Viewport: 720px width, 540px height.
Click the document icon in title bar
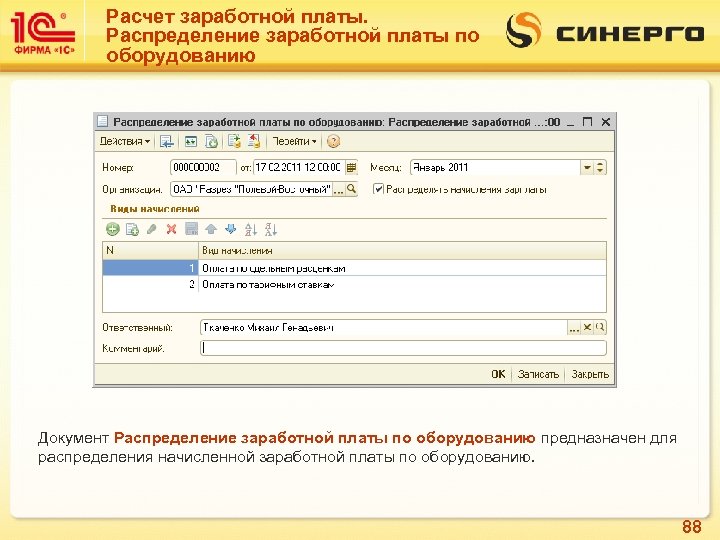click(103, 122)
